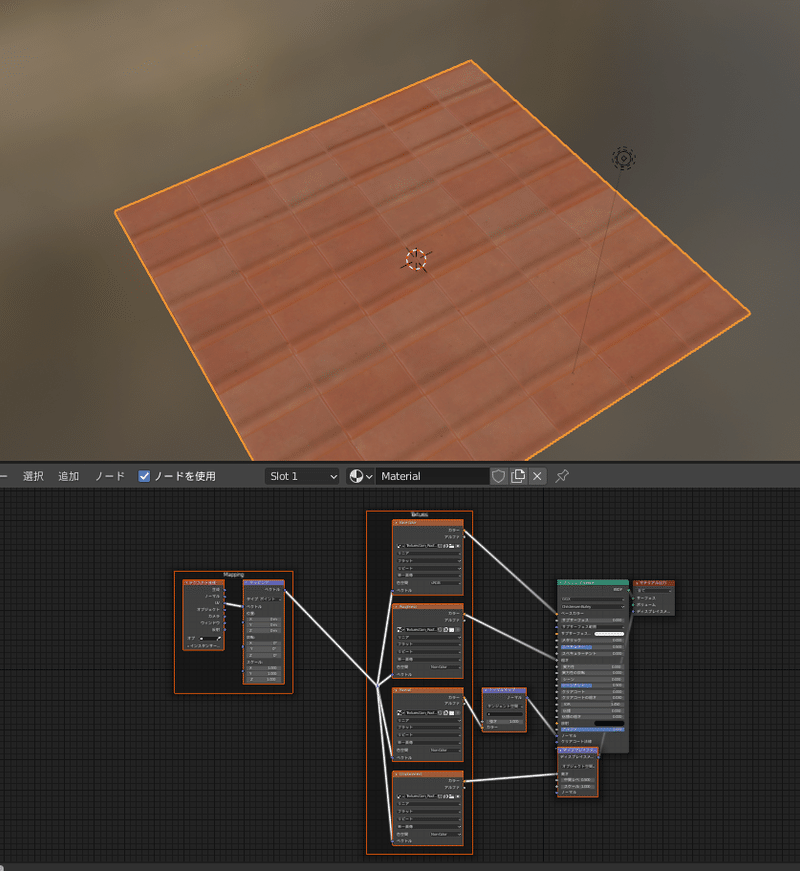Screen dimensions: 800x871
Task: Click the BSDF output socket of Principled node
Action: pyautogui.click(x=628, y=590)
